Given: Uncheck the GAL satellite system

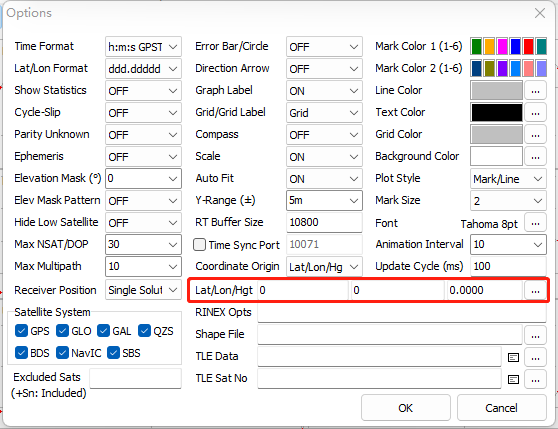Looking at the screenshot, I should pos(103,331).
